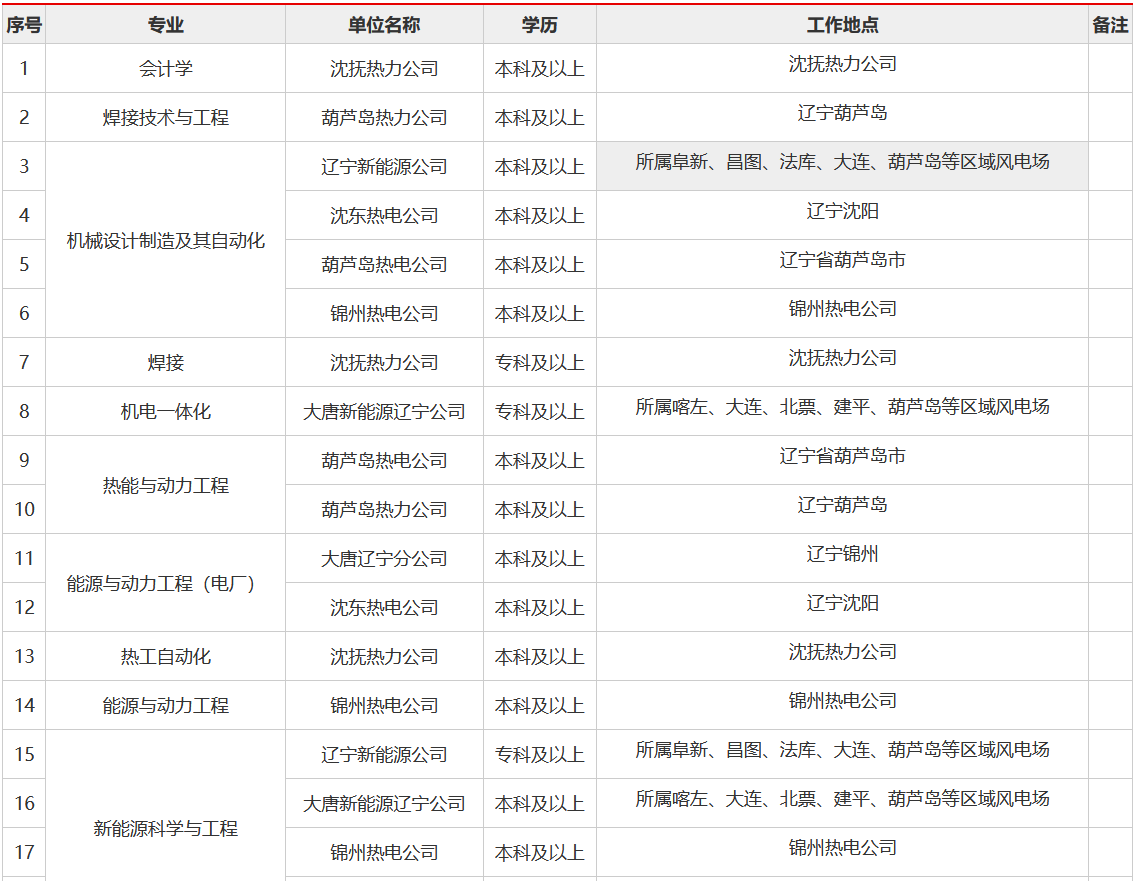Viewport: 1137px width, 881px height.
Task: Select the 能源与动力工程（电厂） major cell
Action: (165, 583)
